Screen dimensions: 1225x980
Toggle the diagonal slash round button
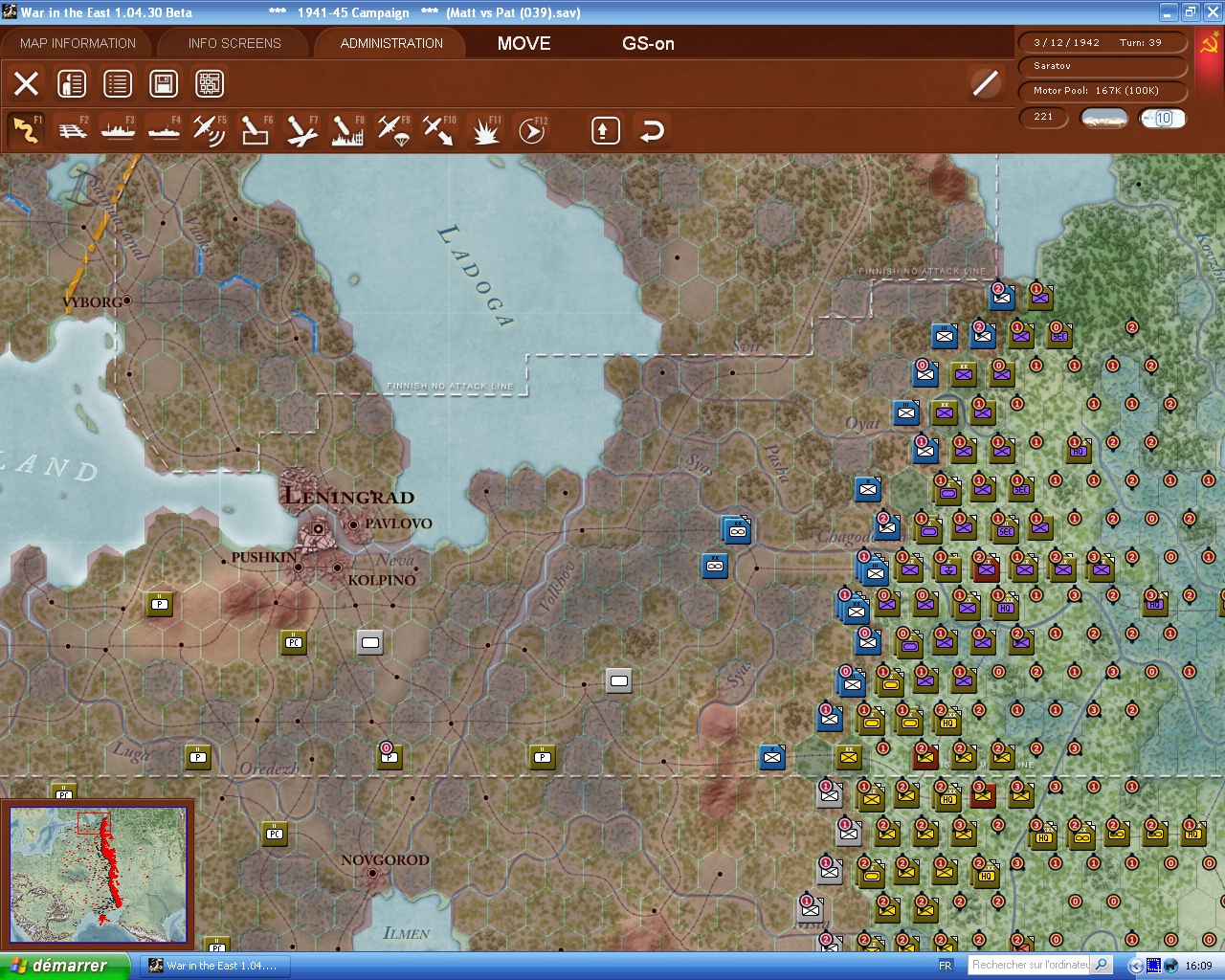(985, 83)
